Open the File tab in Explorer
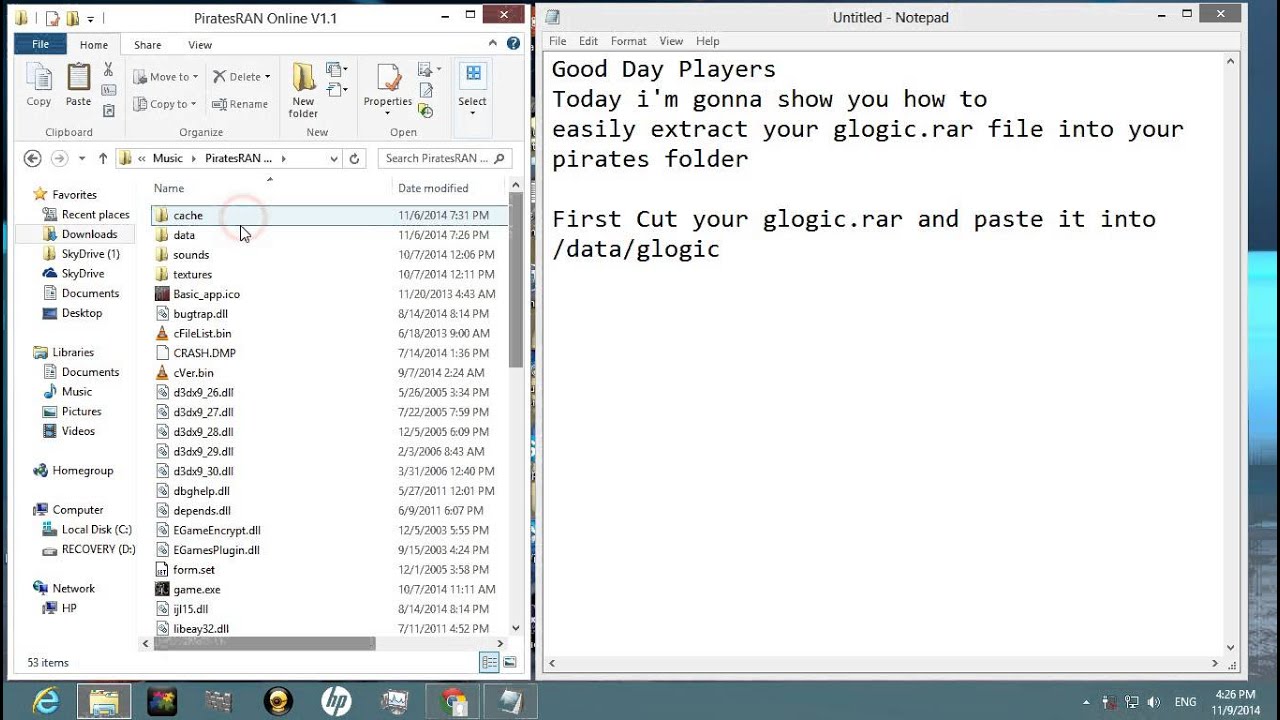Image resolution: width=1280 pixels, height=720 pixels. [x=40, y=44]
